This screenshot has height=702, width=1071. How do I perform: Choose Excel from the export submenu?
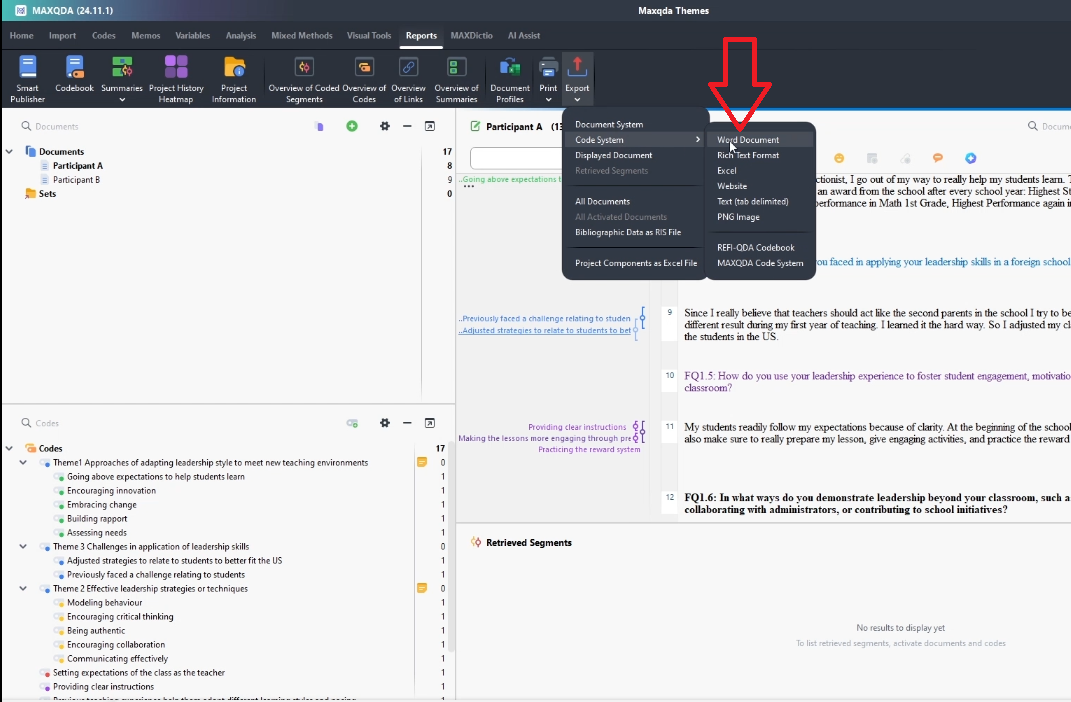pos(727,171)
